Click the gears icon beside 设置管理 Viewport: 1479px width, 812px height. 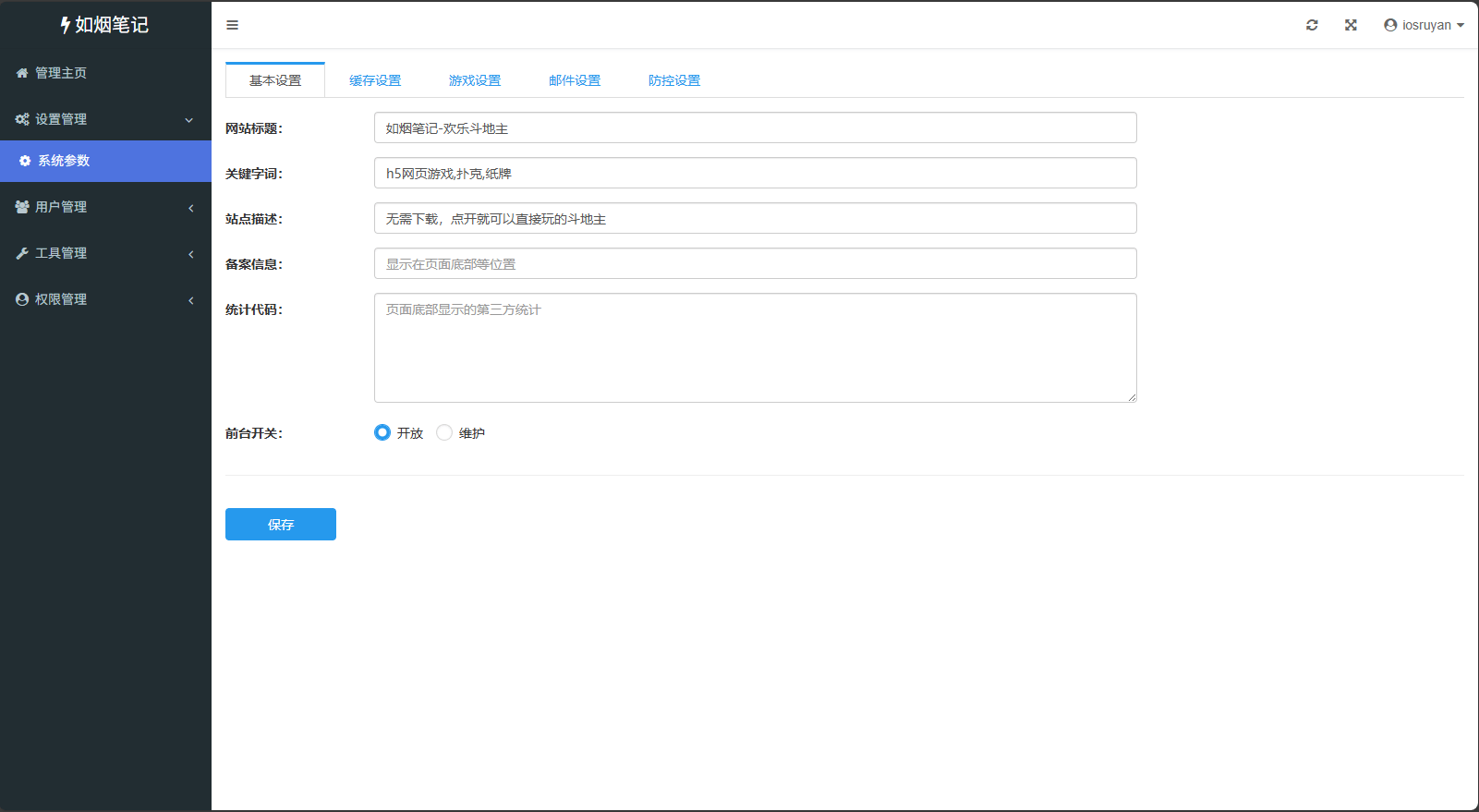22,119
